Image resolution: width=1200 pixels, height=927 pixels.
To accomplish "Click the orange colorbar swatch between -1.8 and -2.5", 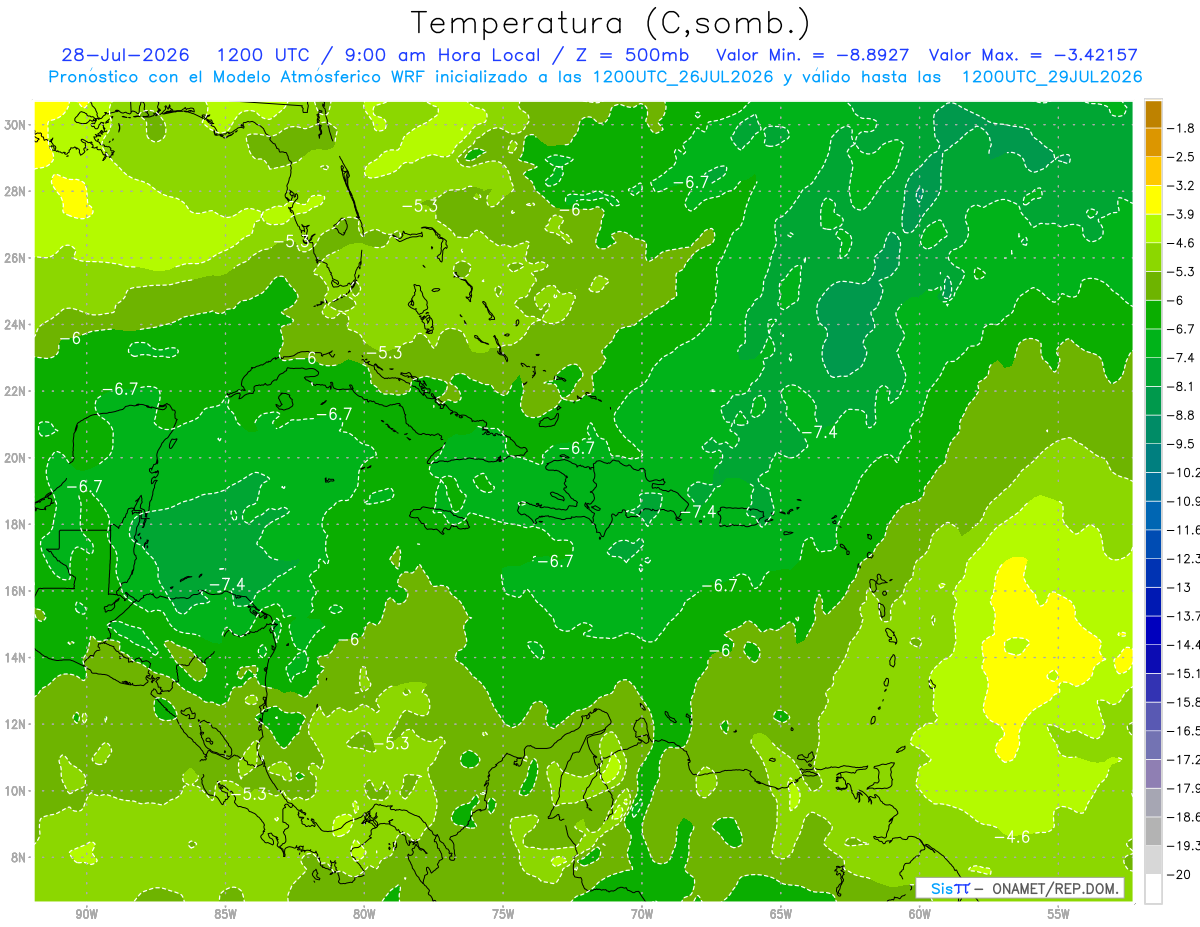I will click(1153, 142).
